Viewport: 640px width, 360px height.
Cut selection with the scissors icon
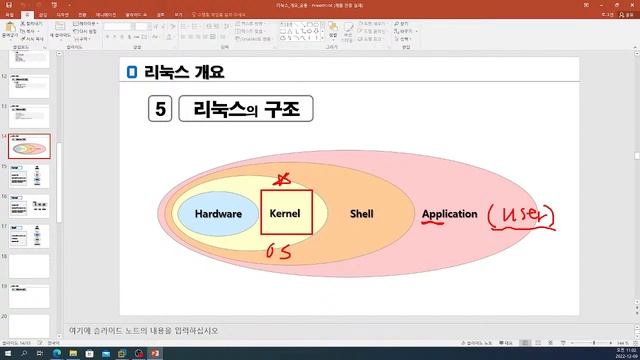pyautogui.click(x=31, y=24)
